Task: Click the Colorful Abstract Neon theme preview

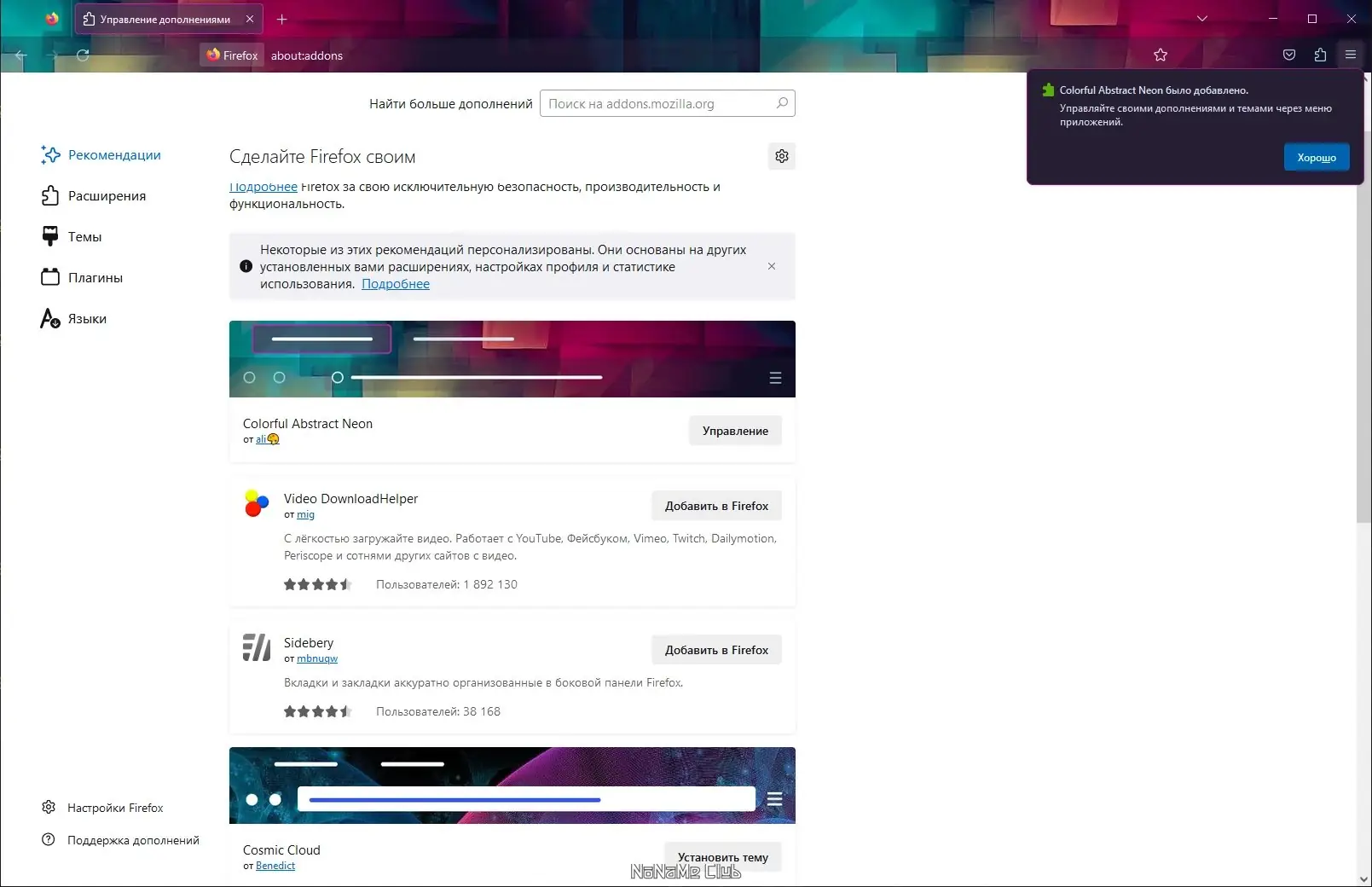Action: pos(512,359)
